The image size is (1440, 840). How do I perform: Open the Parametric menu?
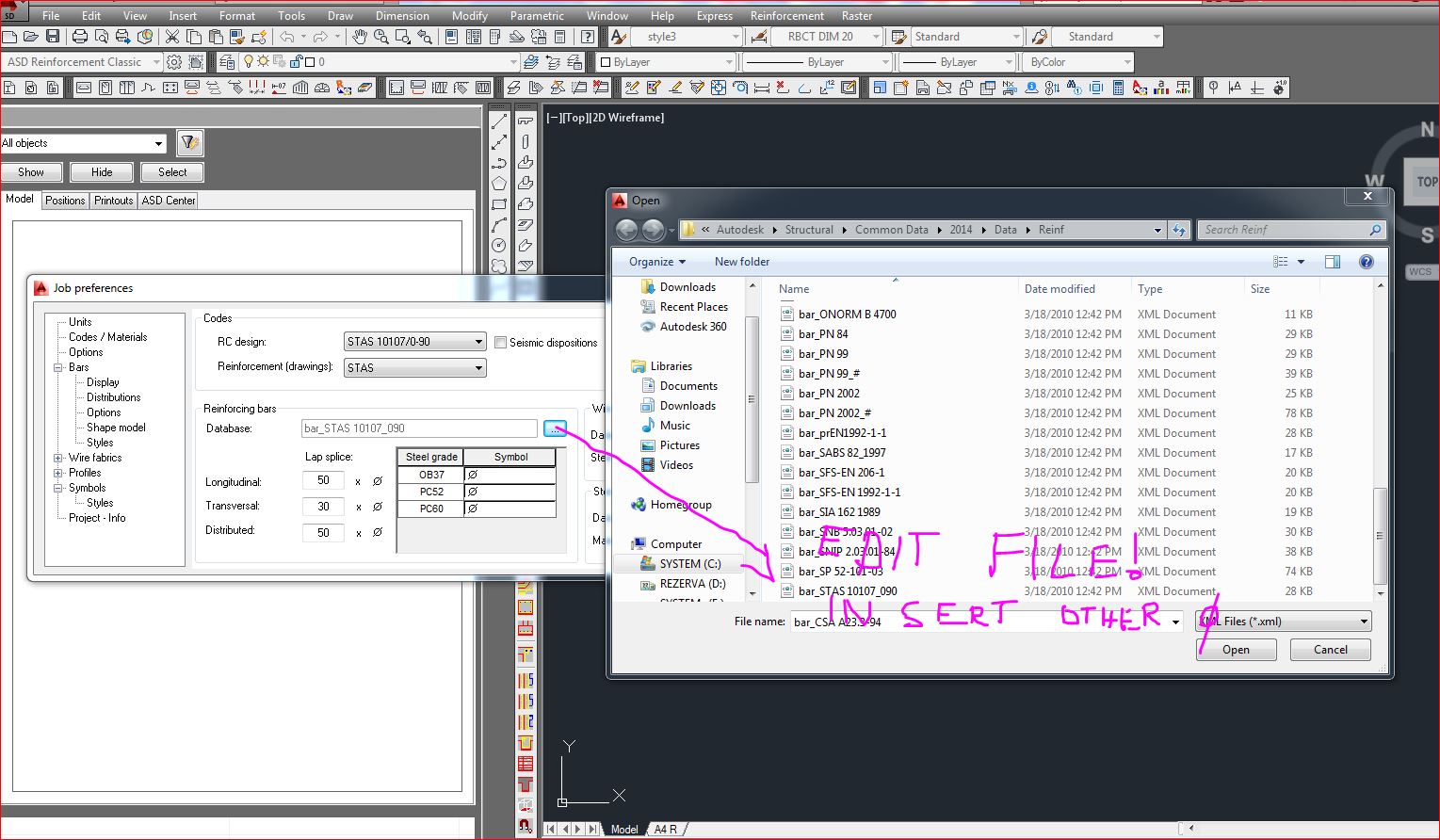coord(537,16)
